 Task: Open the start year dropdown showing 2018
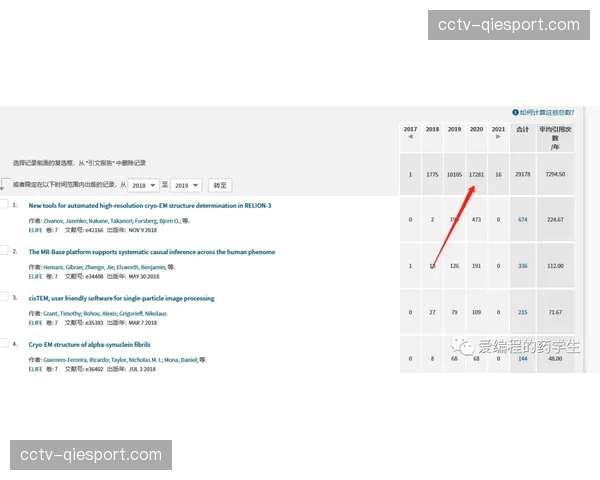pyautogui.click(x=144, y=186)
